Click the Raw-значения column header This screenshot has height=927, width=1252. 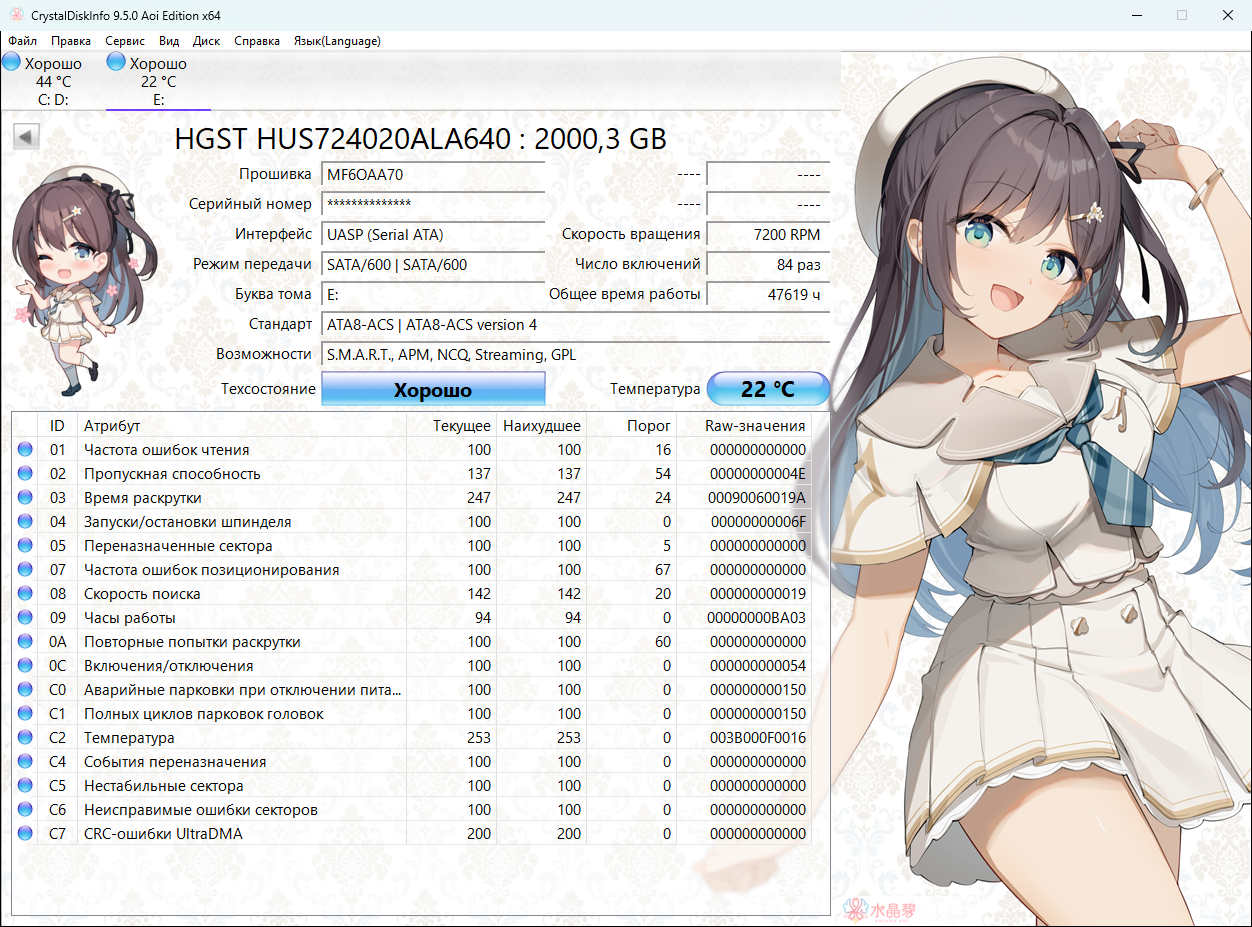pyautogui.click(x=754, y=425)
